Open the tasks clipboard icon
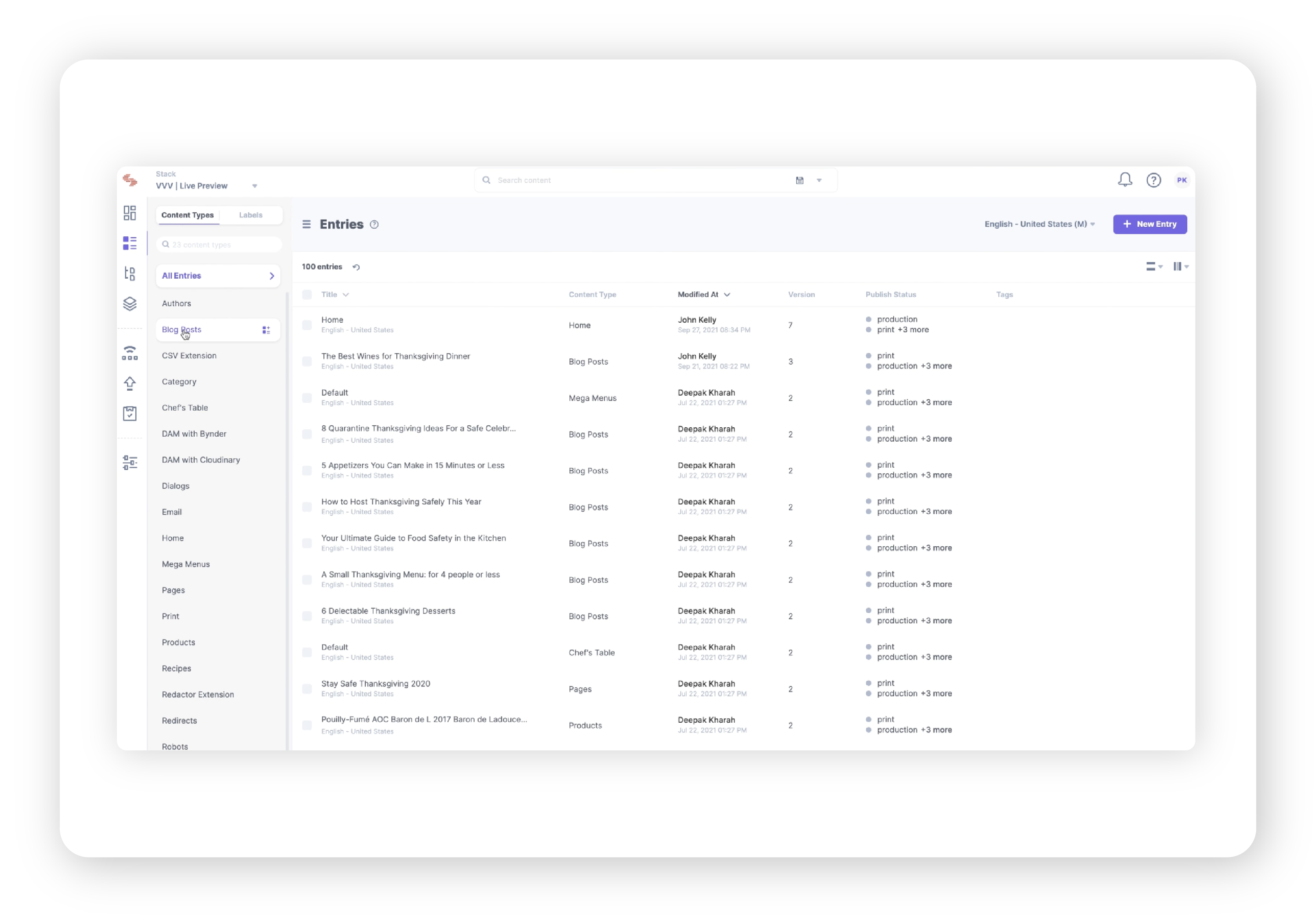 (130, 413)
